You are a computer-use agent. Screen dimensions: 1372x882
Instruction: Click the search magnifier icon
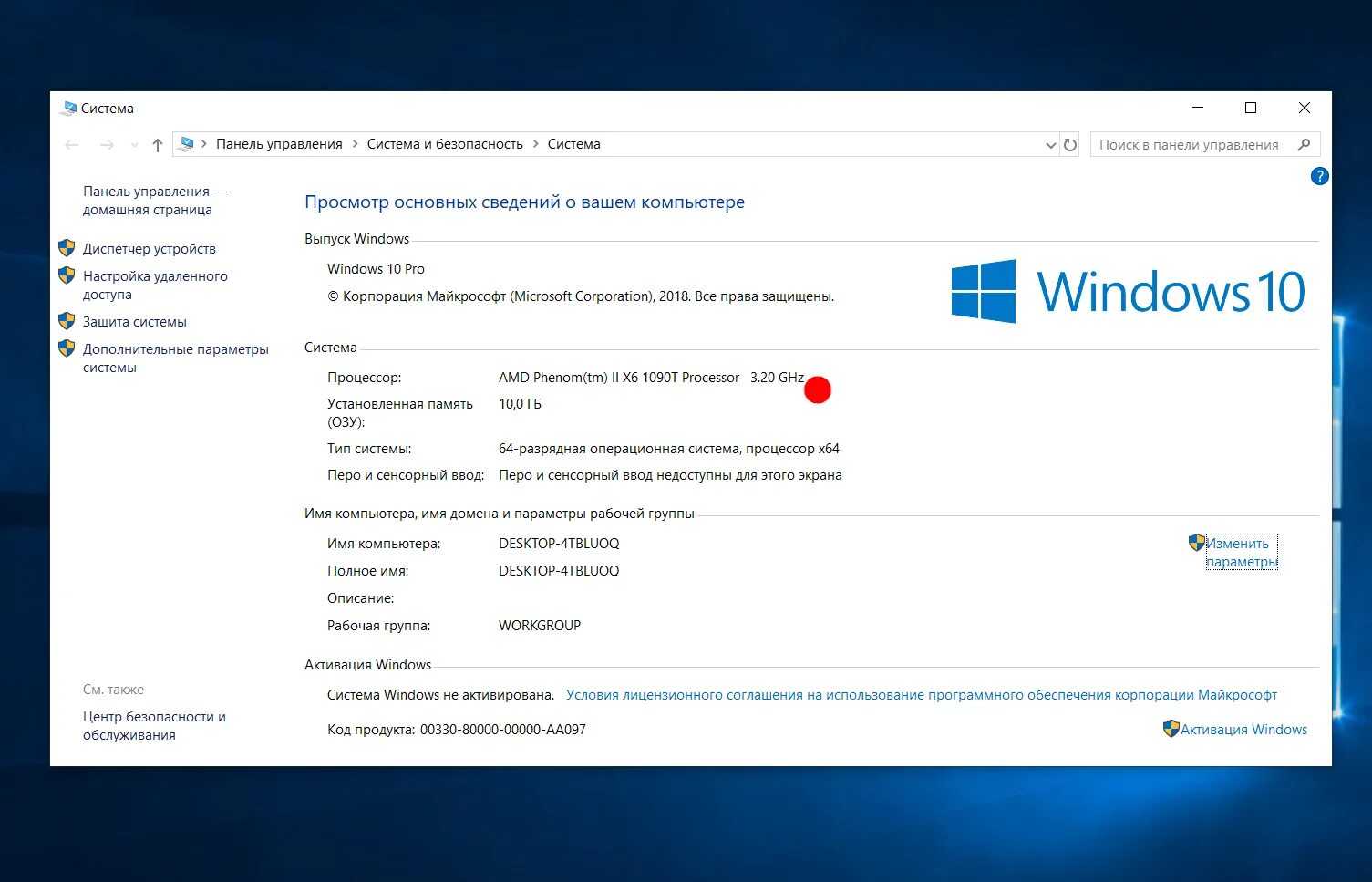[x=1305, y=144]
